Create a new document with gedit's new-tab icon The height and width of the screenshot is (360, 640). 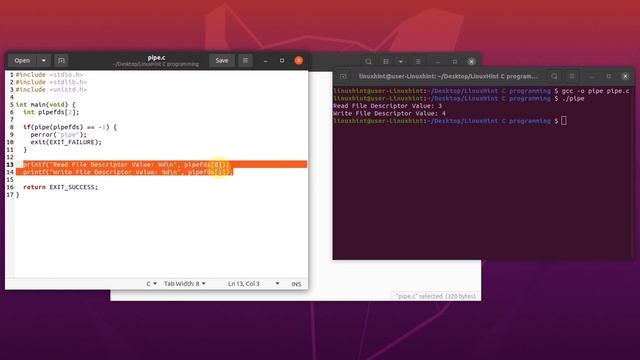click(x=61, y=60)
